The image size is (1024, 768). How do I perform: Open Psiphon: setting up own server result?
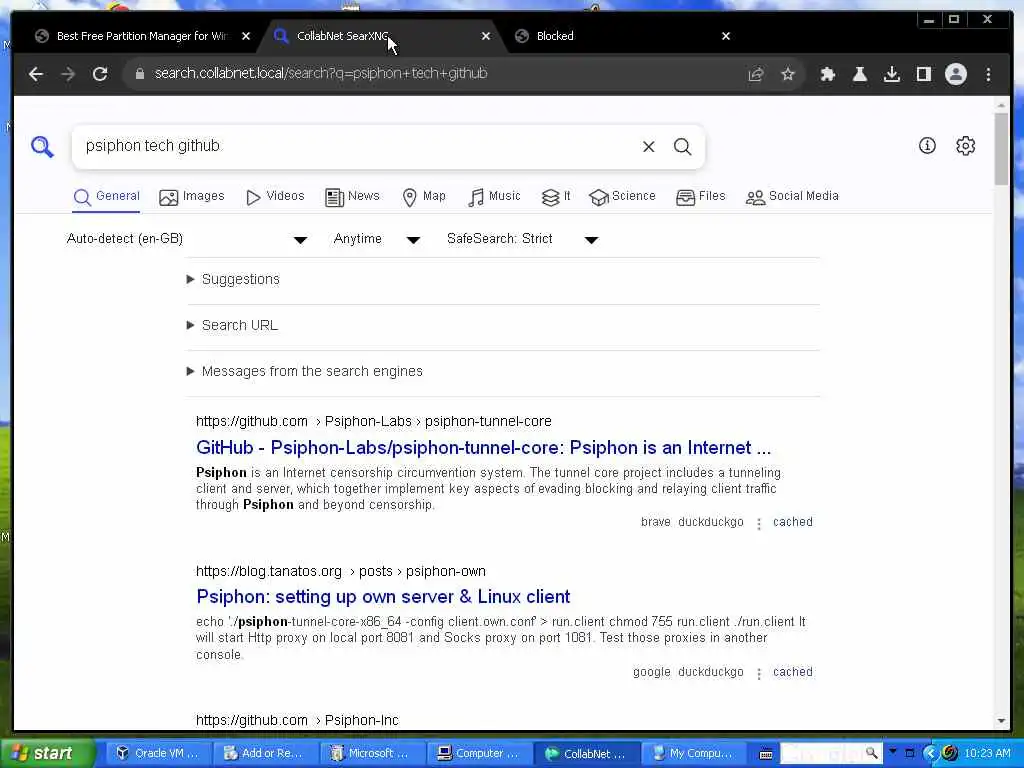click(383, 597)
